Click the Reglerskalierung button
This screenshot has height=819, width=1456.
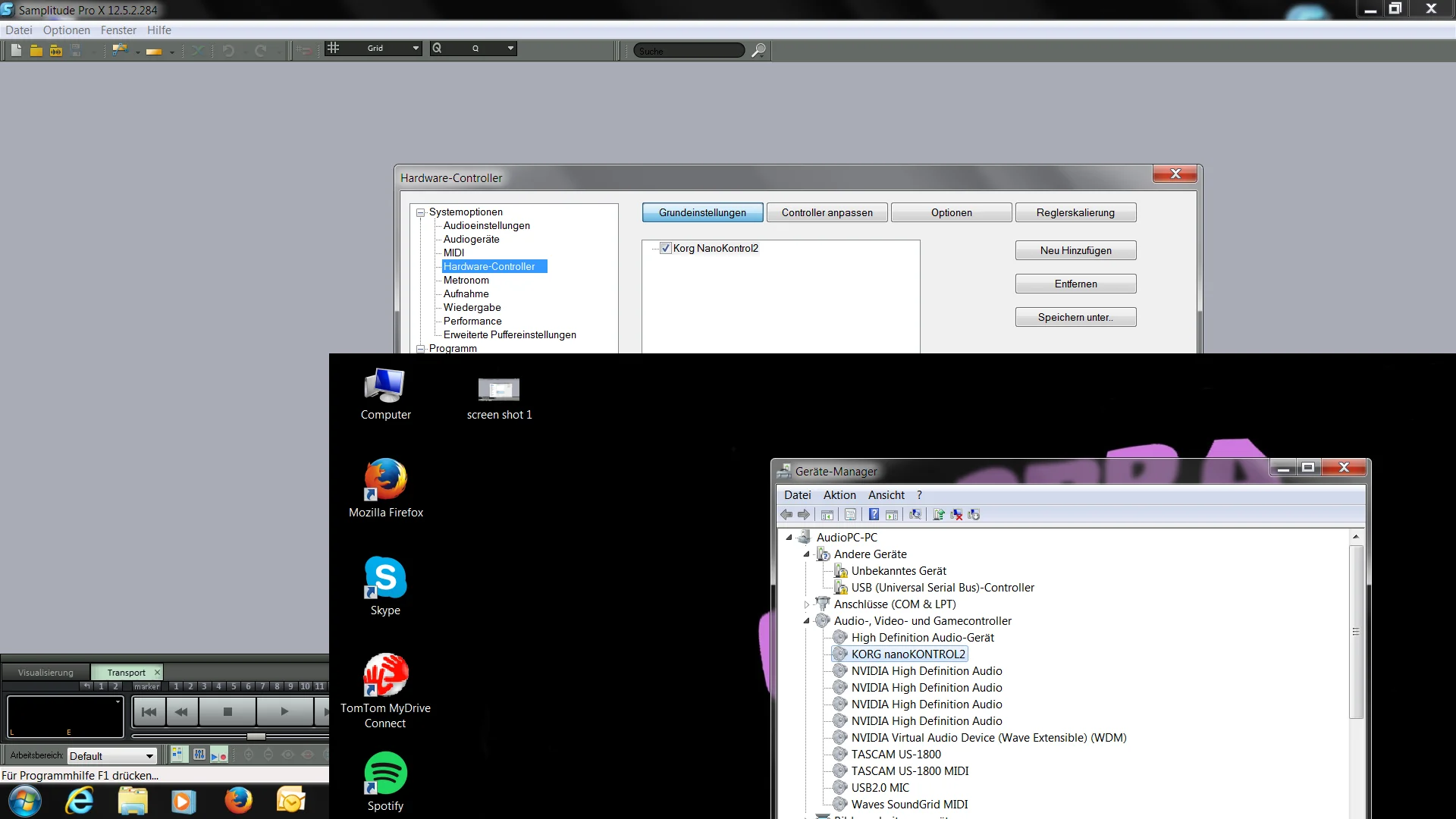(x=1075, y=213)
